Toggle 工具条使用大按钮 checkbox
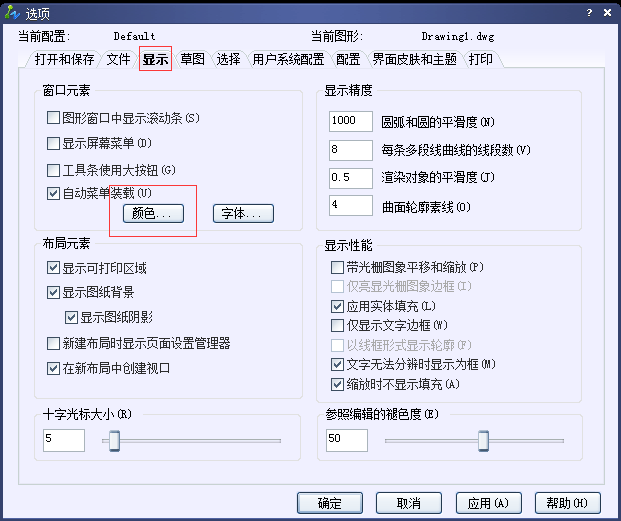 pyautogui.click(x=54, y=169)
